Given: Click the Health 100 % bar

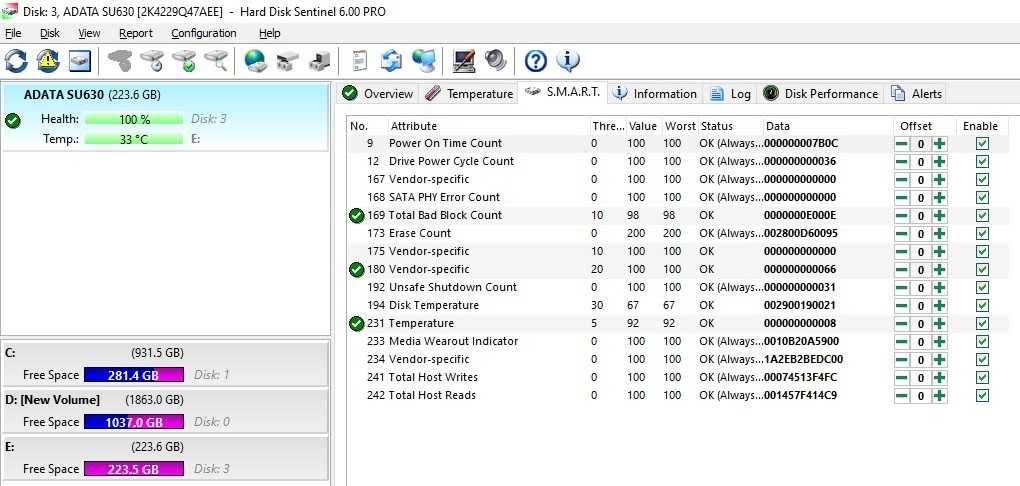Looking at the screenshot, I should pyautogui.click(x=134, y=120).
